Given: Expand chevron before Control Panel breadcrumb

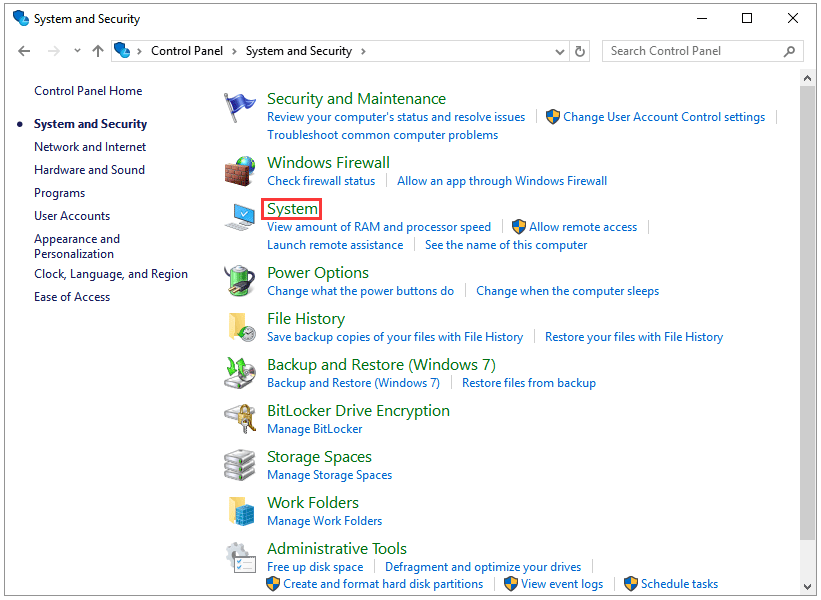Looking at the screenshot, I should tap(139, 51).
